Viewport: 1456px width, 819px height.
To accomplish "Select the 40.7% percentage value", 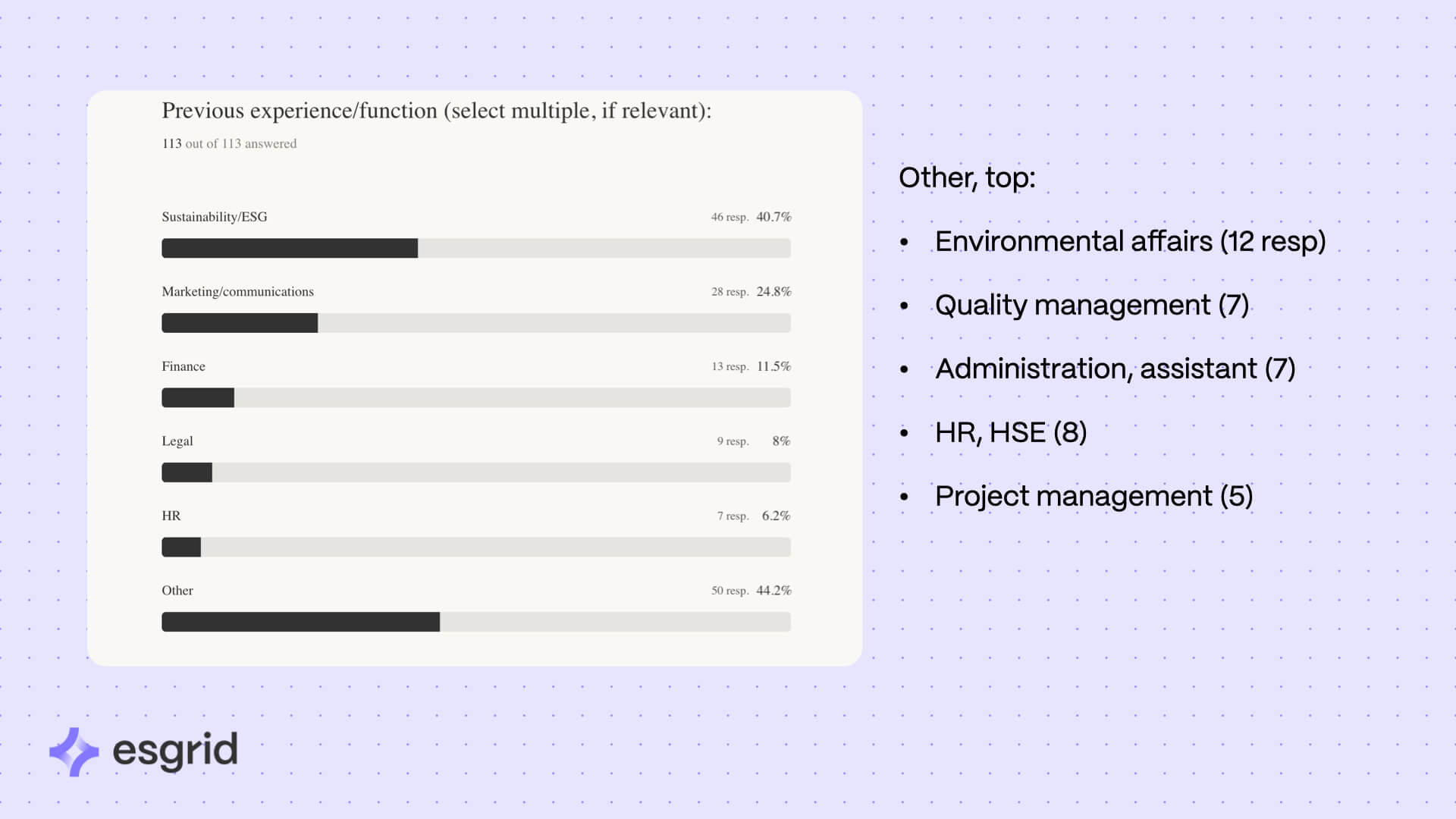I will [x=773, y=217].
